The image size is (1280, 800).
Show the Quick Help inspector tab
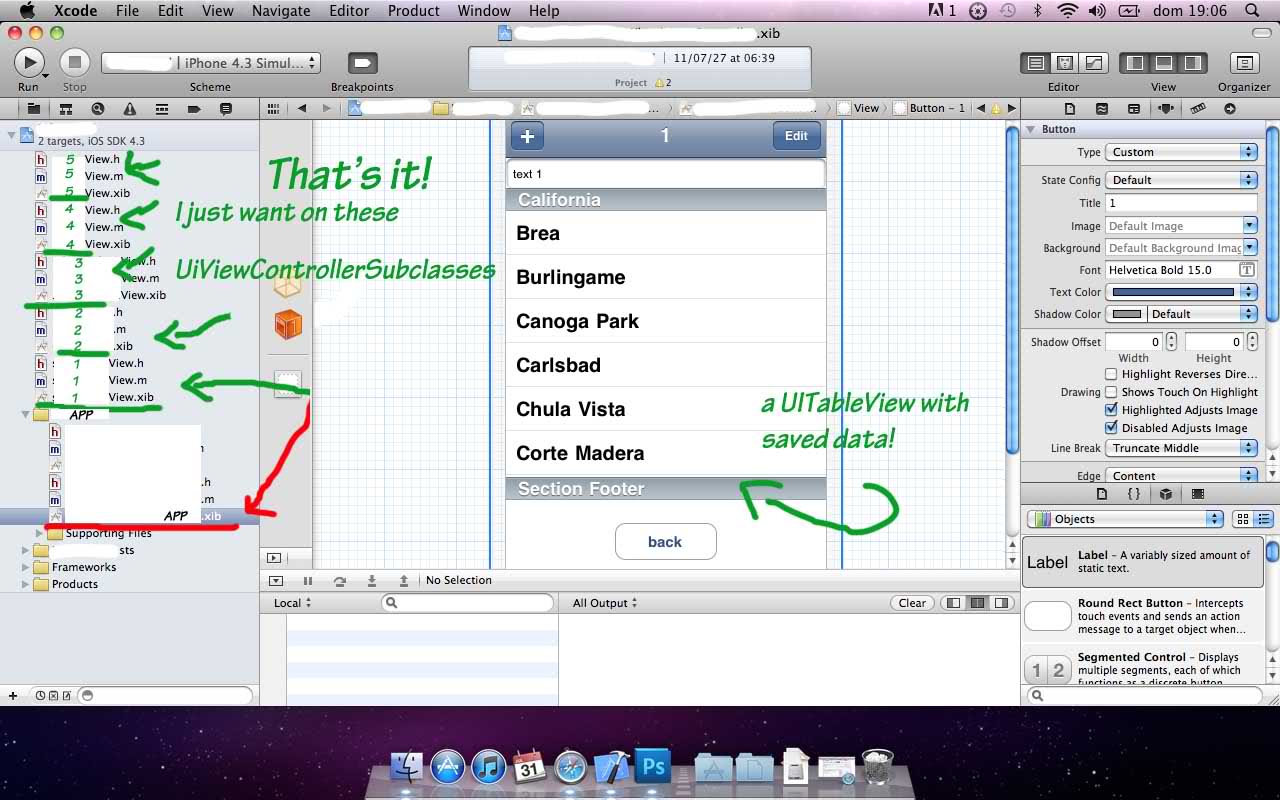point(1102,108)
